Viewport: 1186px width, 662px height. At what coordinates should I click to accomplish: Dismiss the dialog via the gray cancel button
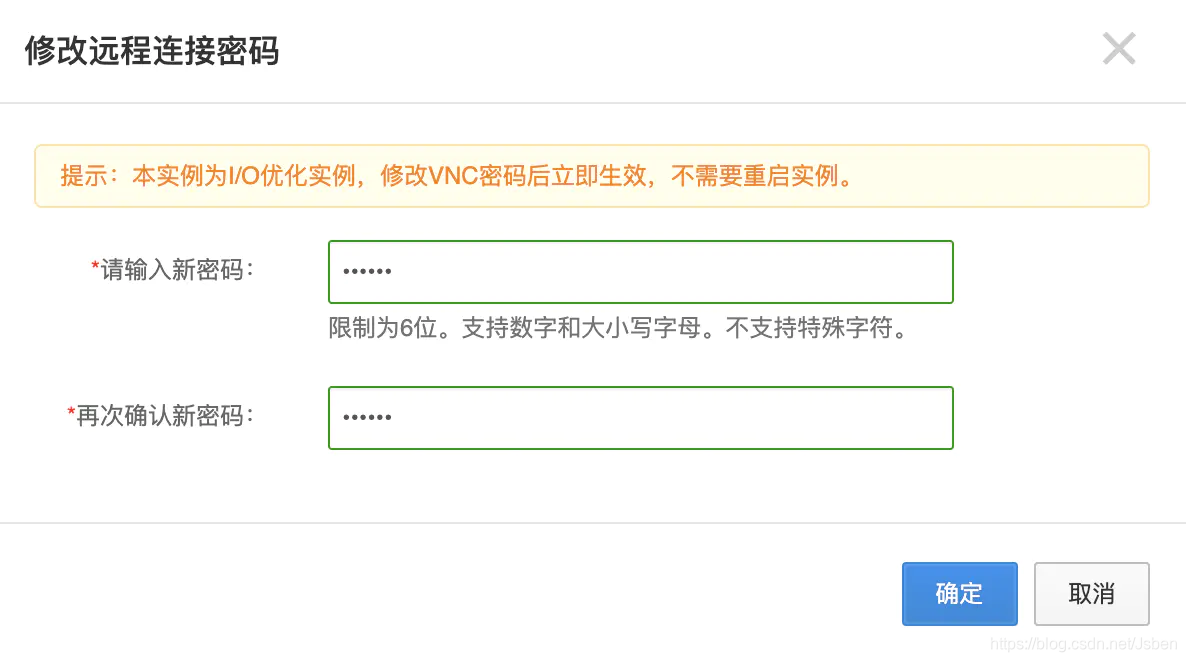pyautogui.click(x=1091, y=594)
